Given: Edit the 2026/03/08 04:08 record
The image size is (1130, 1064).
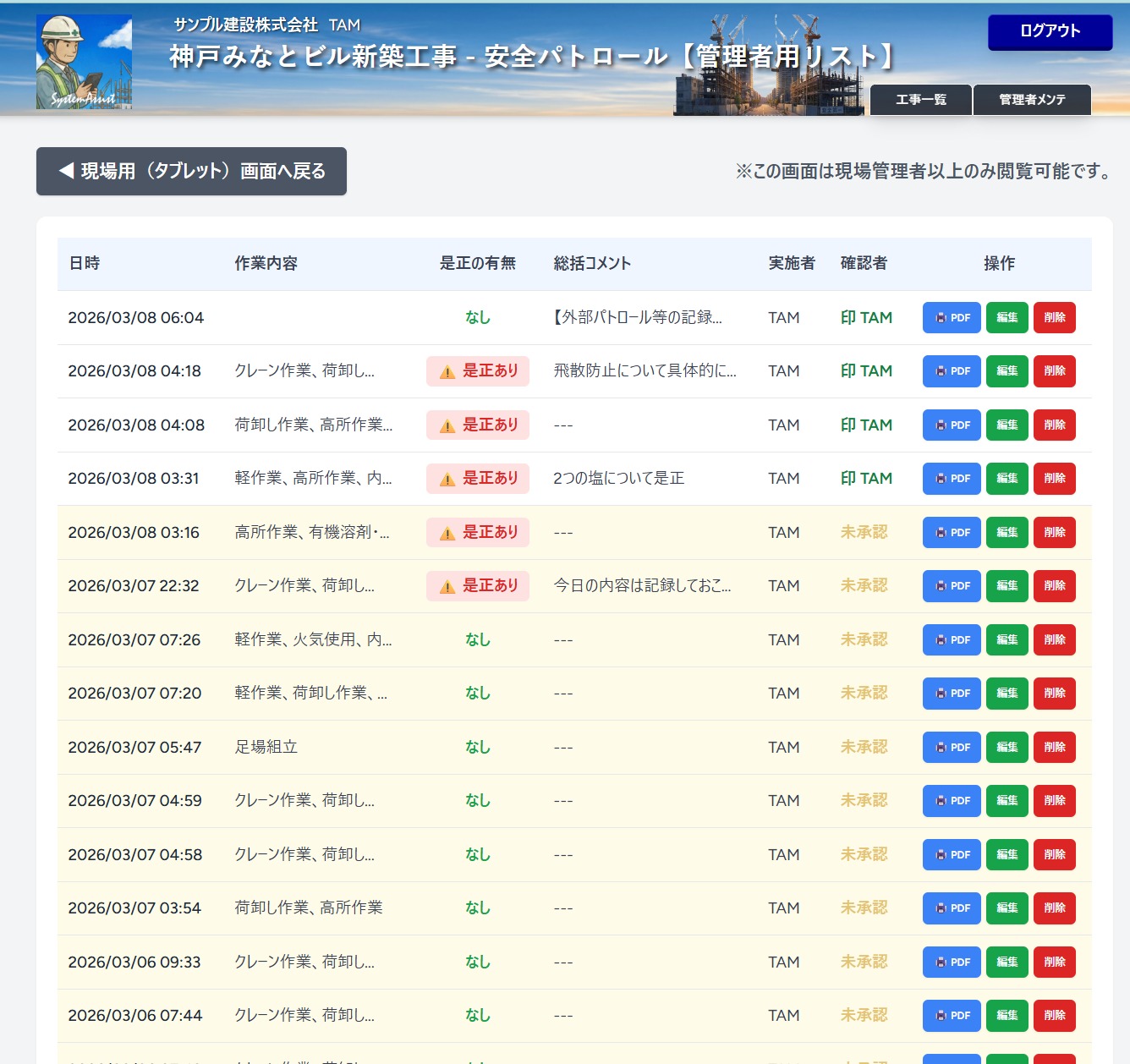Looking at the screenshot, I should (x=1007, y=425).
